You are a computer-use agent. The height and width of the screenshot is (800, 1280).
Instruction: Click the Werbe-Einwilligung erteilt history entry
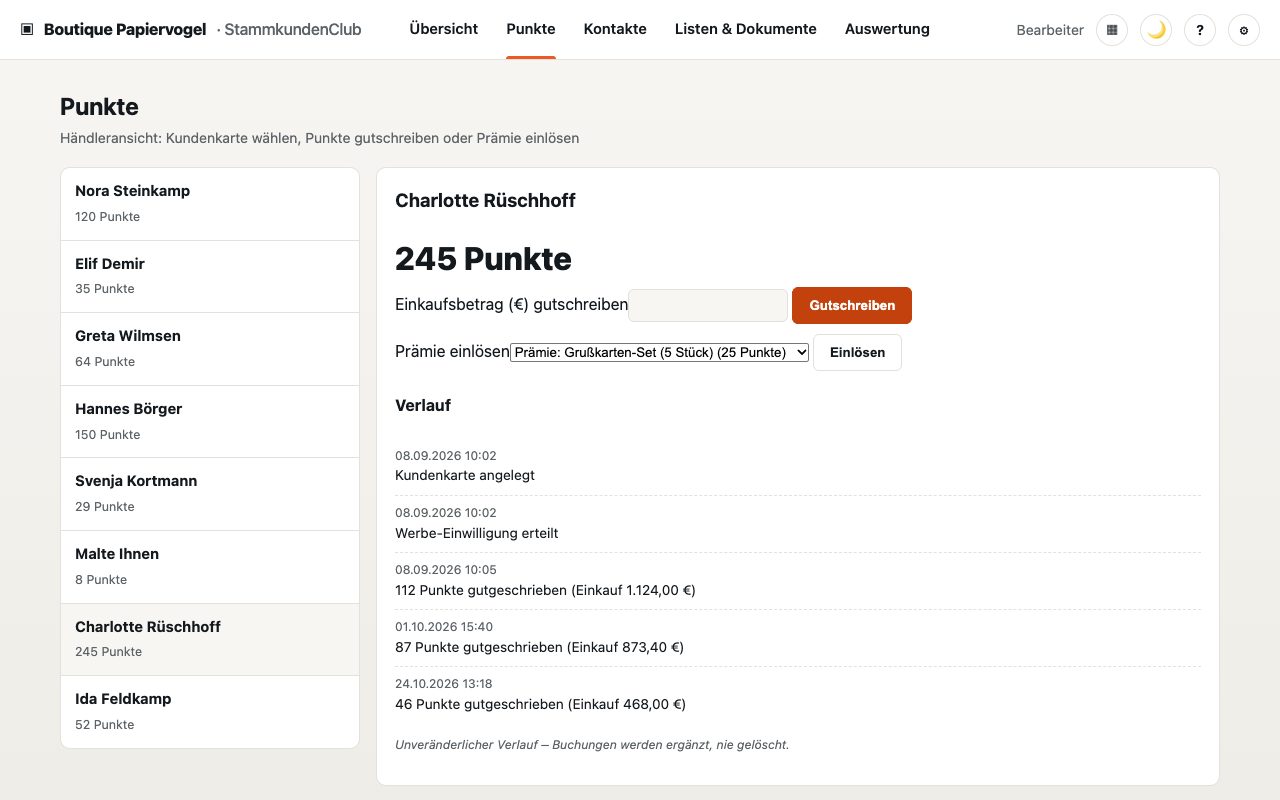click(798, 523)
